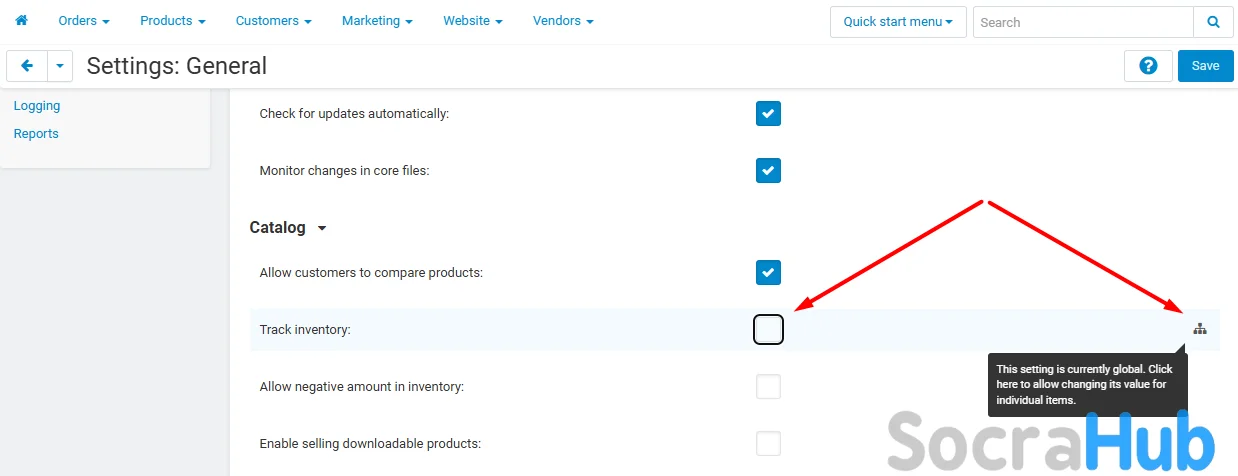This screenshot has height=476, width=1238.
Task: Click the global setting hierarchy icon
Action: (1200, 329)
